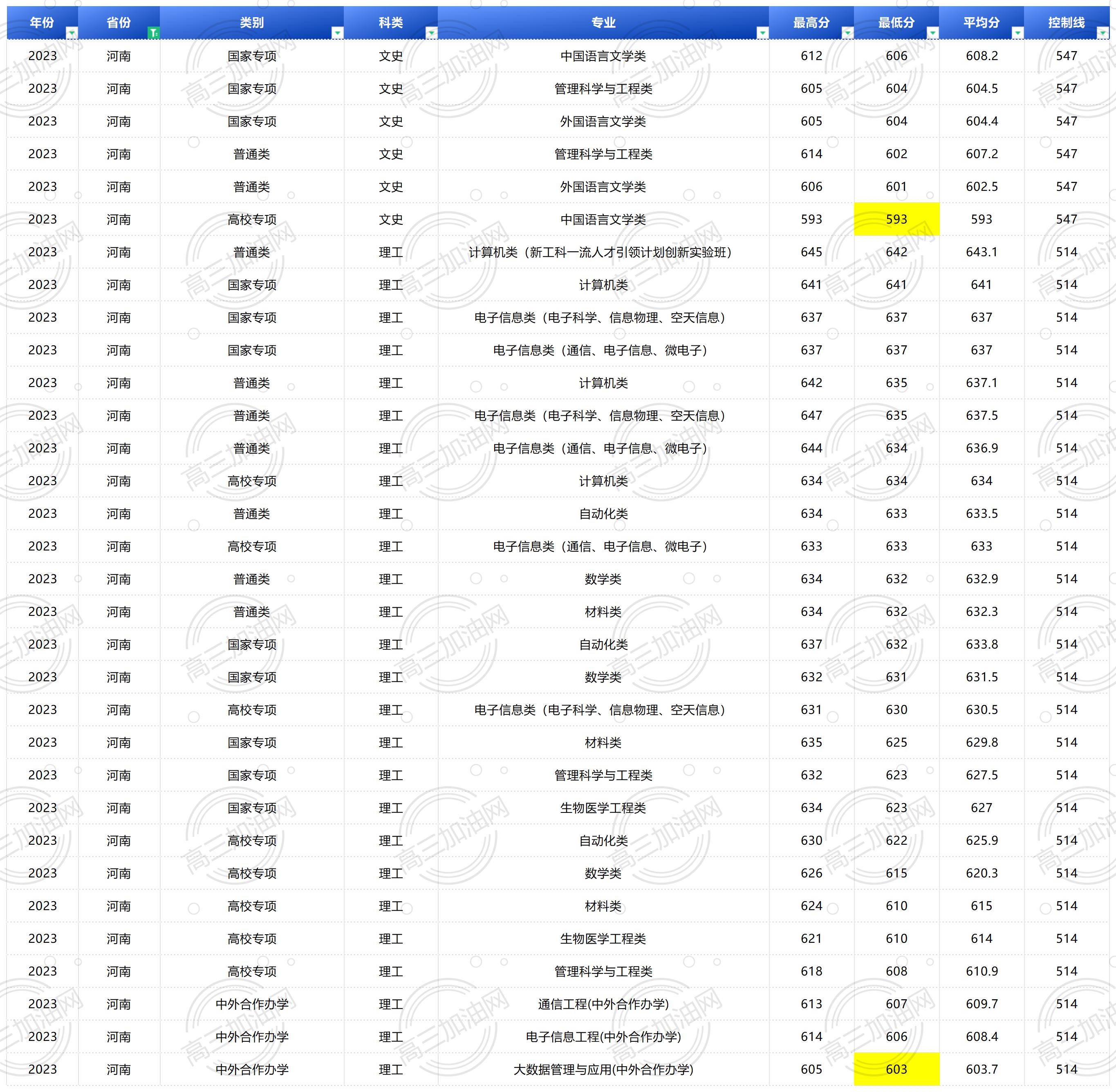
Task: Open the 专业 column filter dropdown
Action: click(x=762, y=33)
